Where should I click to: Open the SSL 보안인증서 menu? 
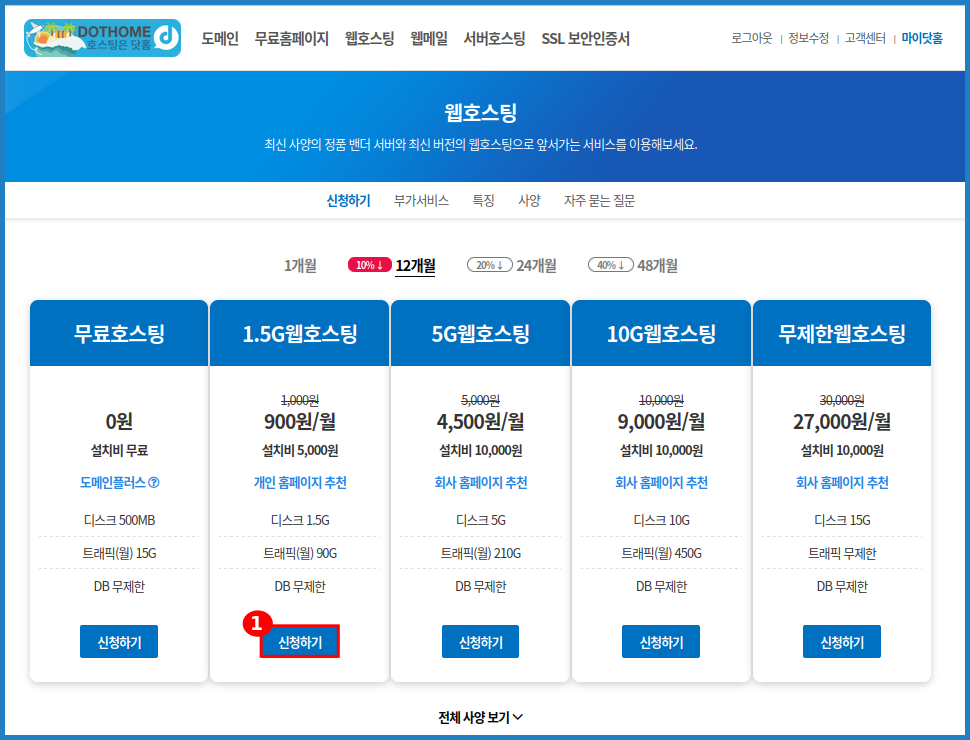[x=585, y=39]
